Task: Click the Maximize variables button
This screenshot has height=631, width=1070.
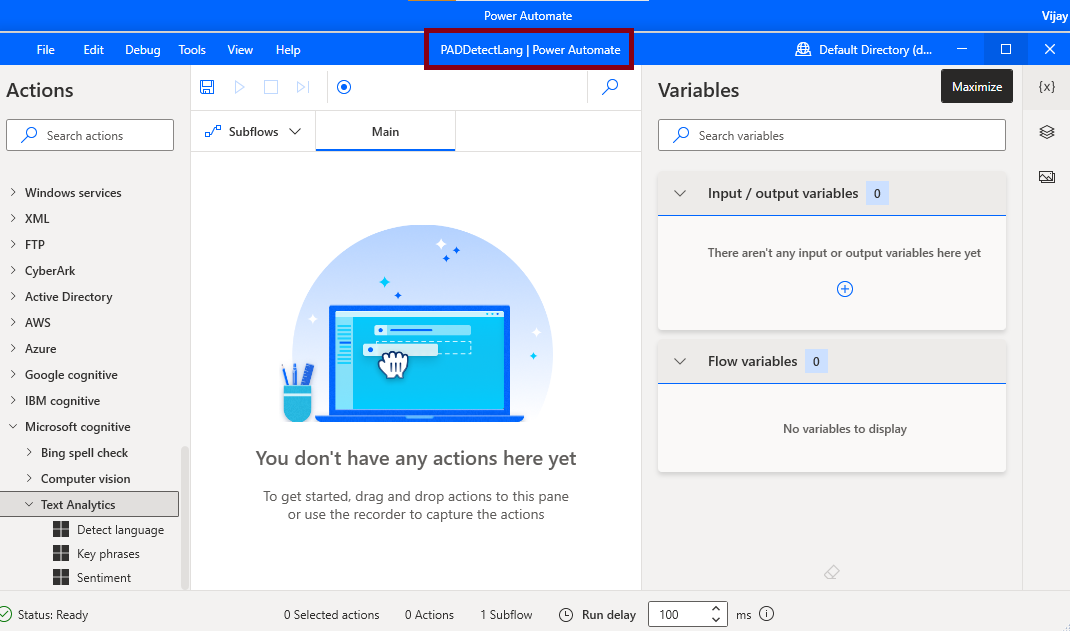Action: (x=976, y=86)
